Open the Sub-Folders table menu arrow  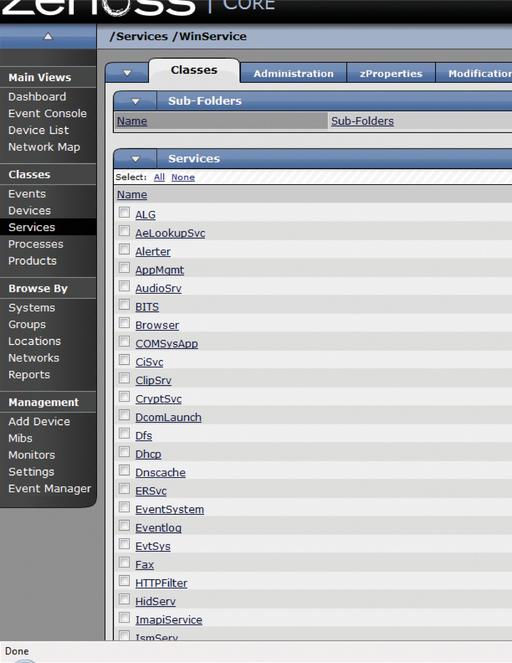(135, 101)
